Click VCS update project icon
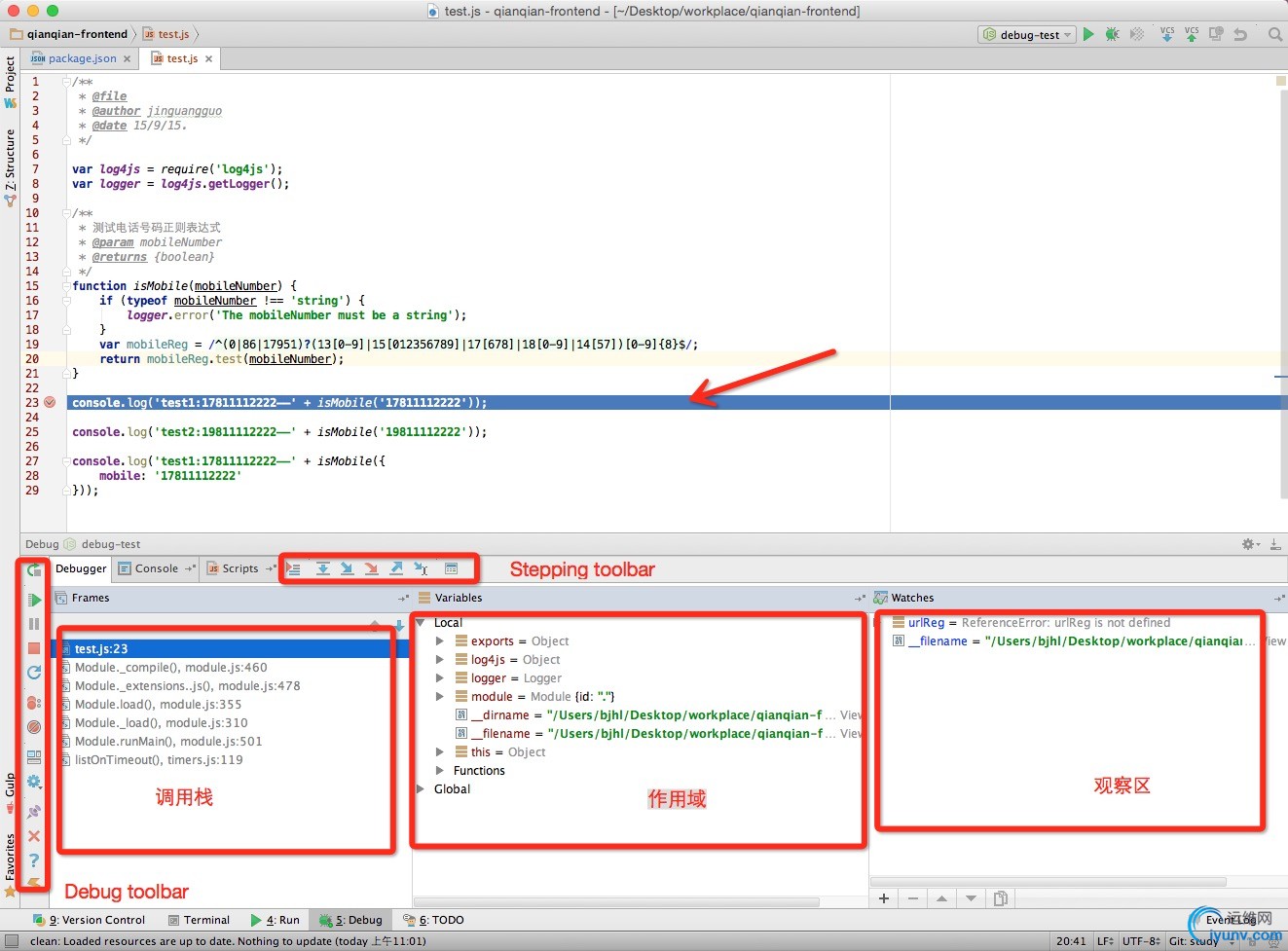The width and height of the screenshot is (1288, 951). click(x=1167, y=34)
